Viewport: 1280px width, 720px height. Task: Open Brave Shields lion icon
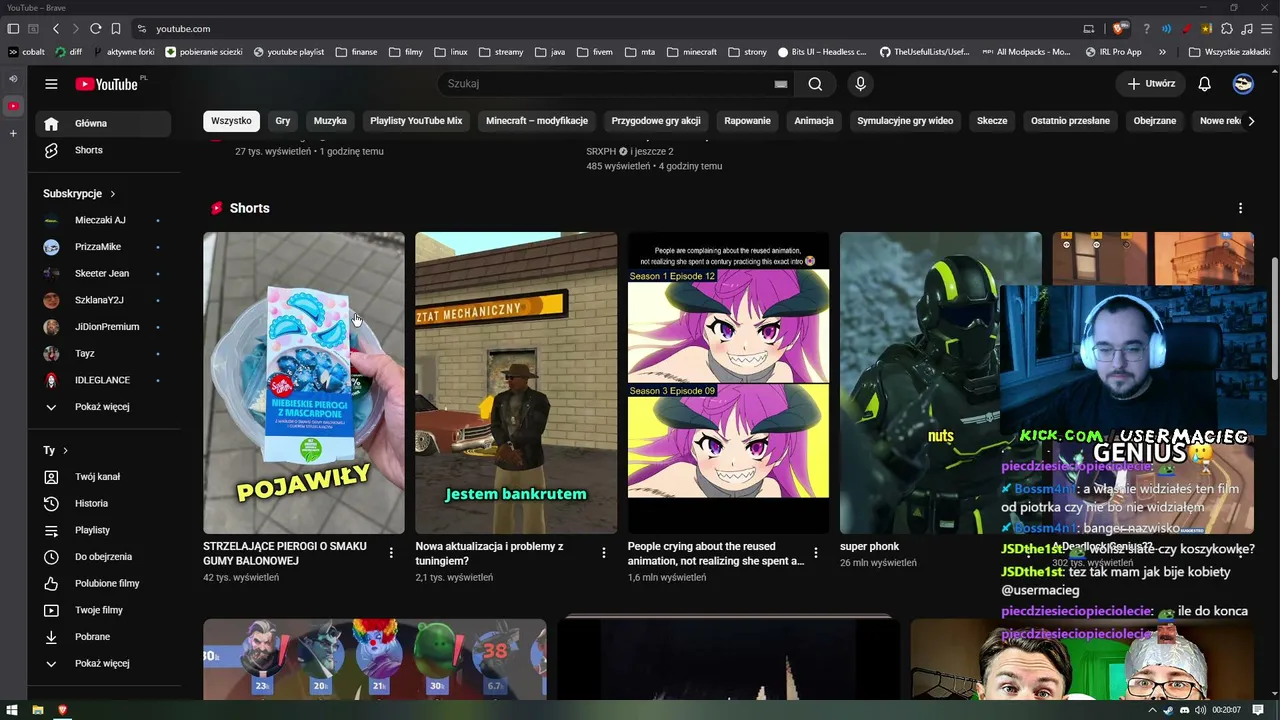[x=1118, y=29]
